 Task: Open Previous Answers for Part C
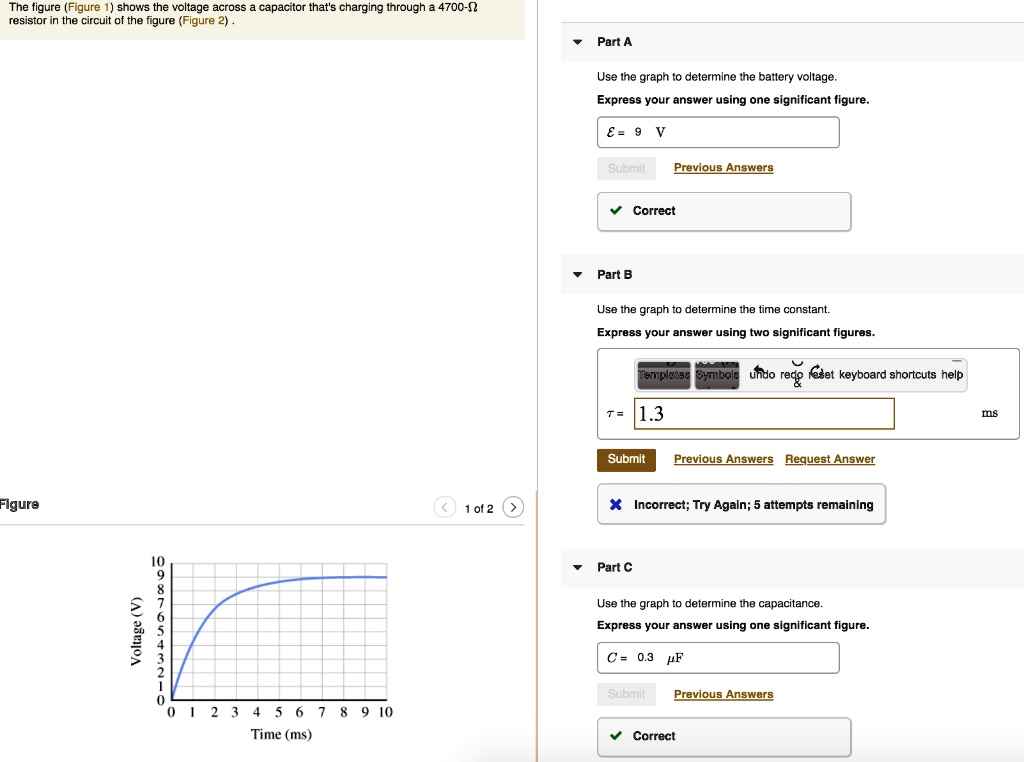tap(724, 694)
